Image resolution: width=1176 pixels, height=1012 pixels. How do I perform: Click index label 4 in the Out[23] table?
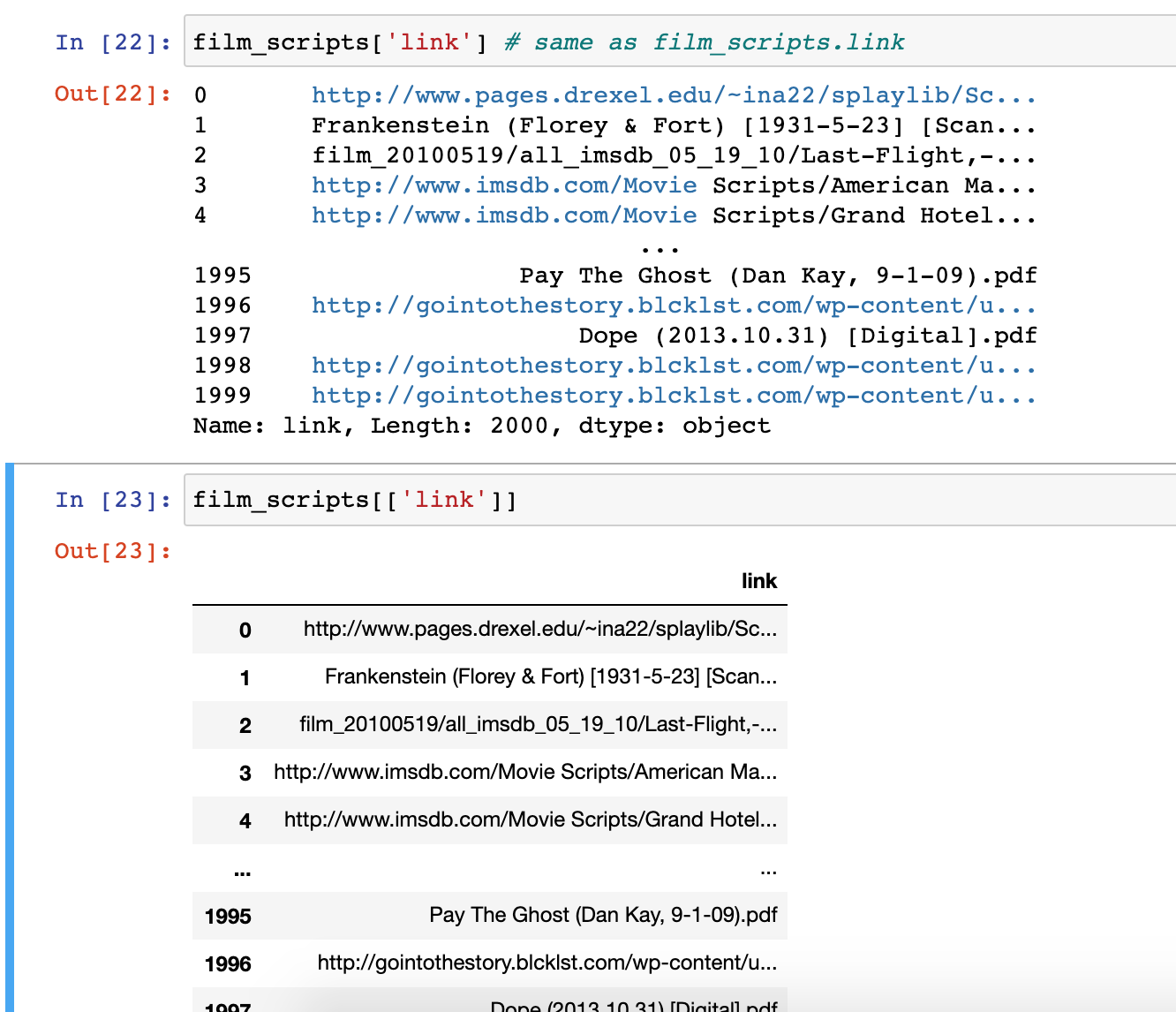tap(245, 821)
